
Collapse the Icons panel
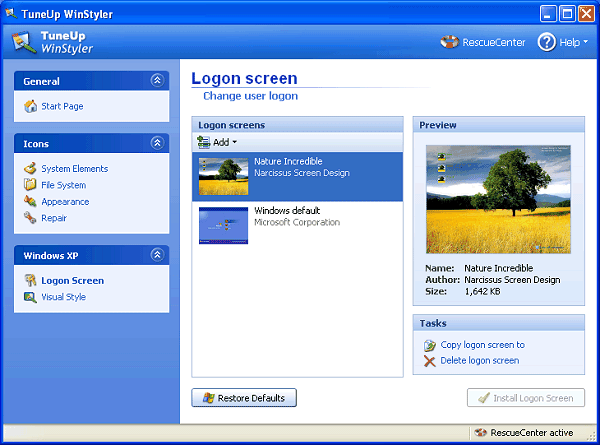157,143
